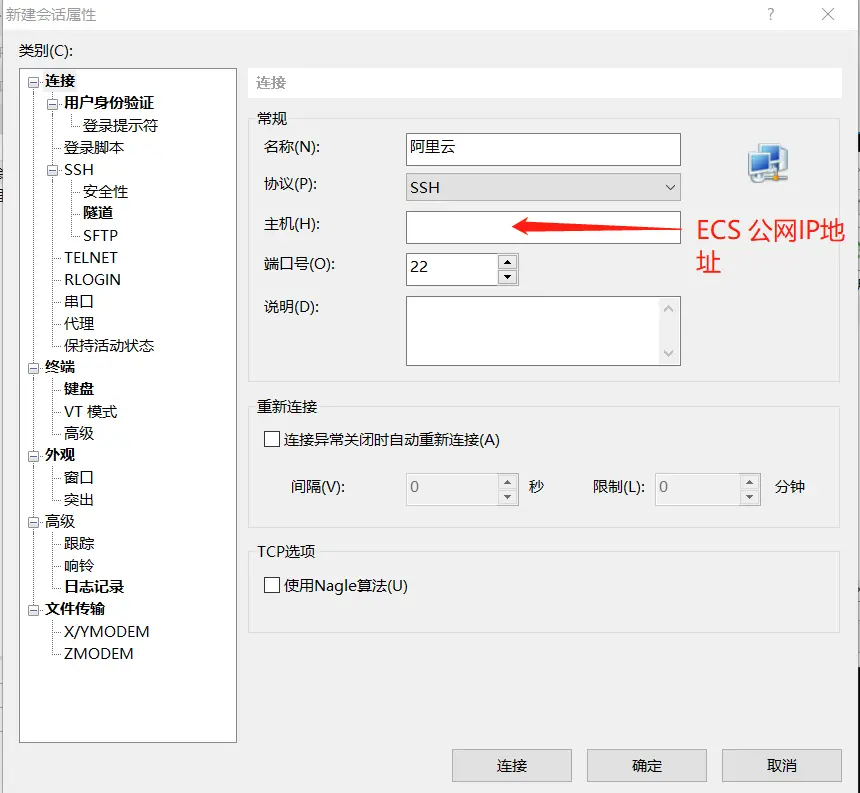Screen dimensions: 860x793
Task: Select VT 模式 tree item
Action: point(90,412)
